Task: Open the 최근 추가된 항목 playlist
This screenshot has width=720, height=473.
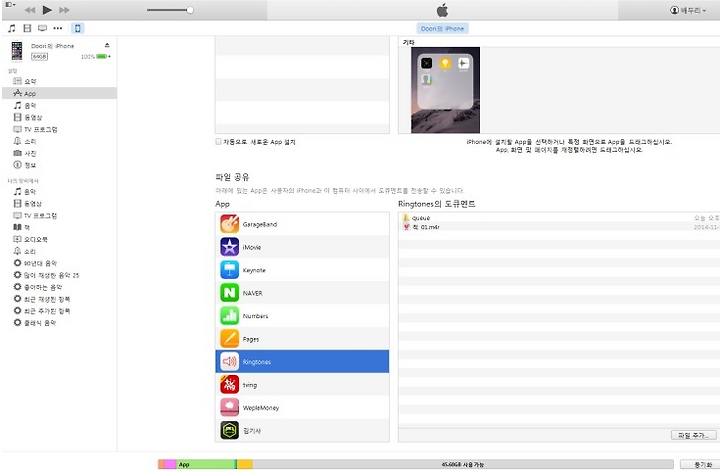Action: coord(59,311)
